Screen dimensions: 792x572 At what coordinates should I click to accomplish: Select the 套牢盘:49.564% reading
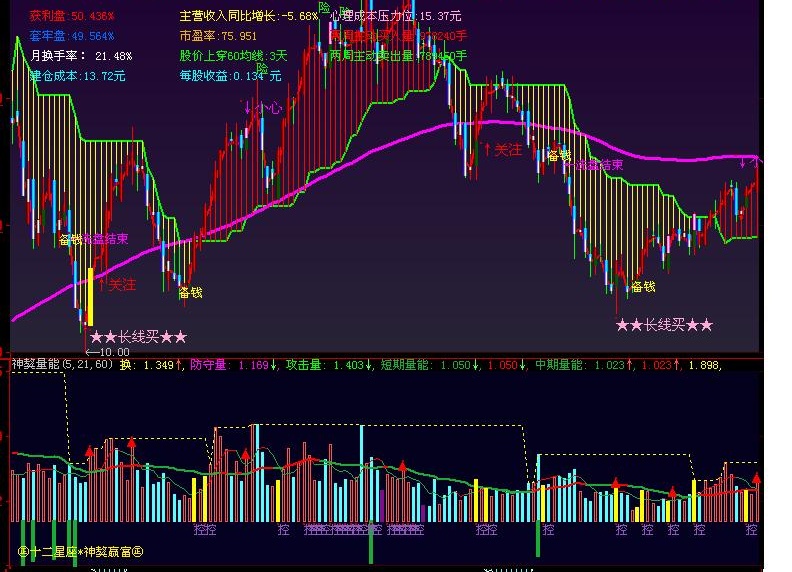point(72,36)
